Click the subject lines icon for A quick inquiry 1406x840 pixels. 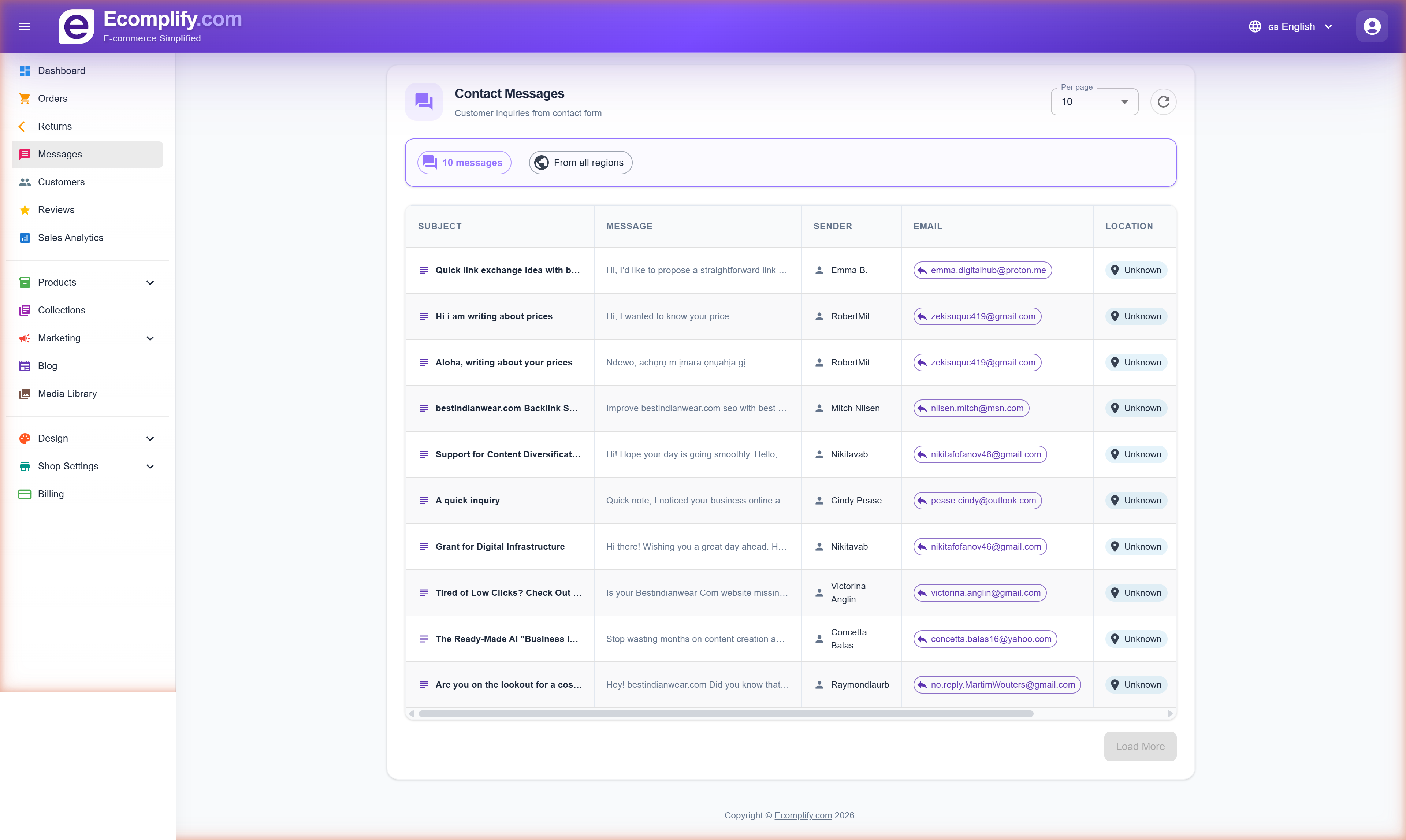point(423,501)
